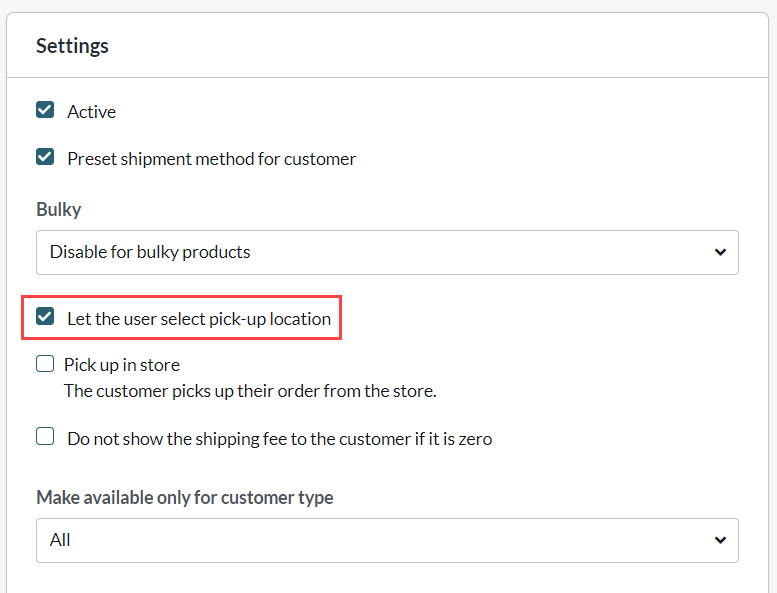
Task: Click the chevron arrow on Bulky dropdown
Action: 720,252
